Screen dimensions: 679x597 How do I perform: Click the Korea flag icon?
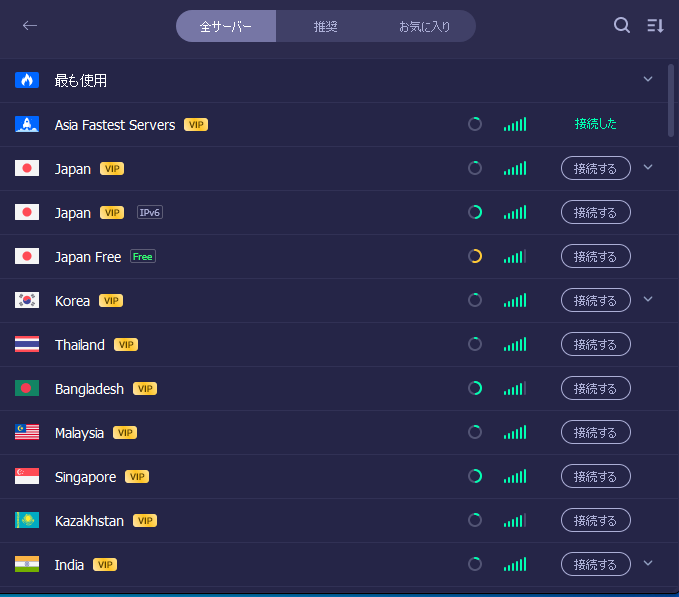tap(27, 301)
